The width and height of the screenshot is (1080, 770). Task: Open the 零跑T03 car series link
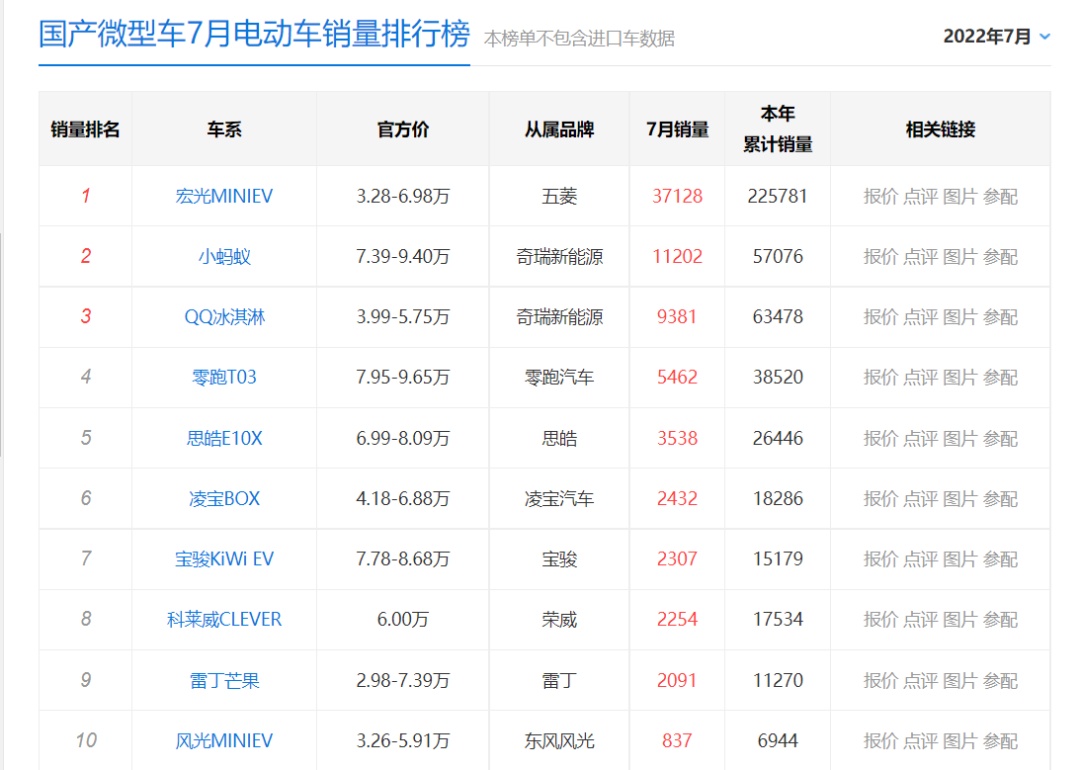224,377
